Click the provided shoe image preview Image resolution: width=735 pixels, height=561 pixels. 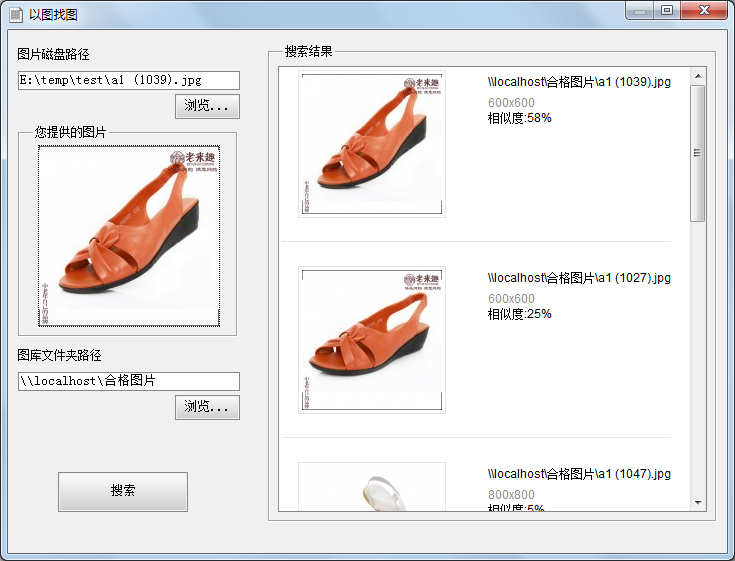(129, 236)
